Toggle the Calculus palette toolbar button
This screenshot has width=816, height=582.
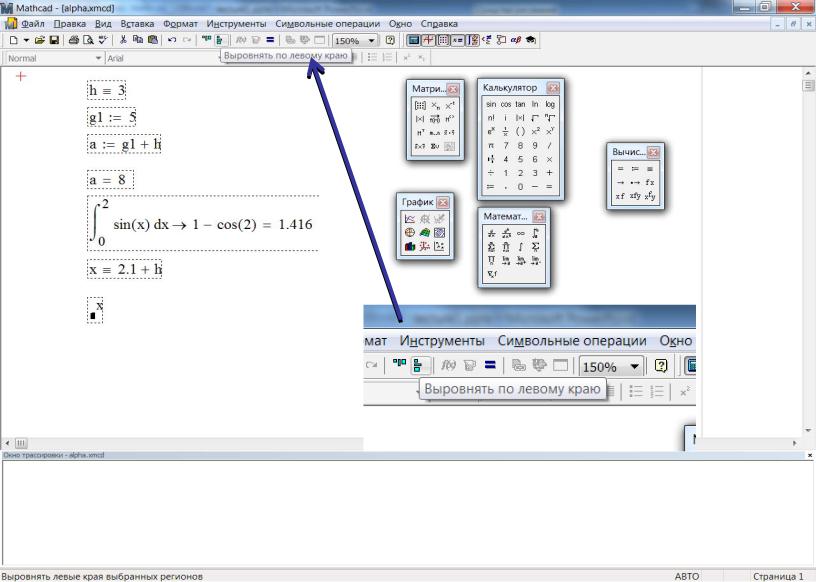coord(472,40)
